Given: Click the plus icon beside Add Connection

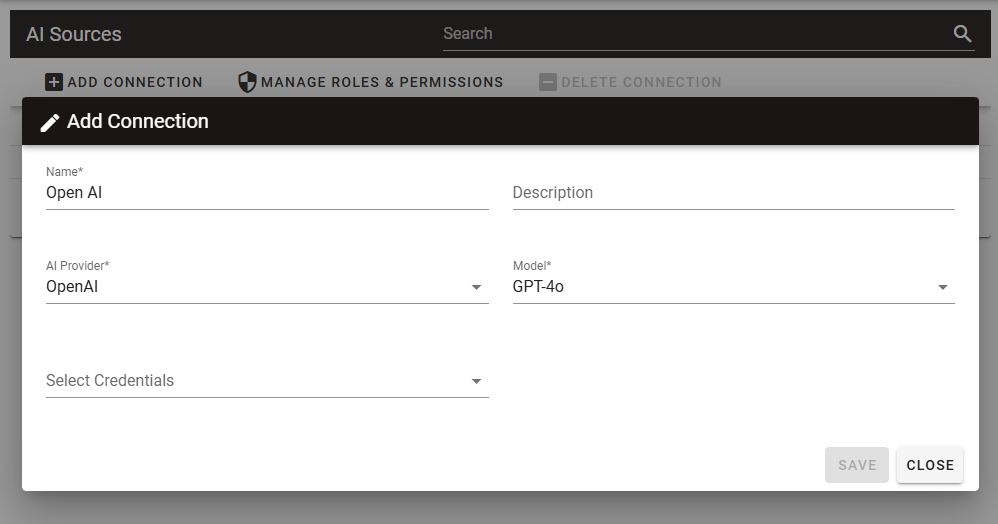Looking at the screenshot, I should 54,82.
